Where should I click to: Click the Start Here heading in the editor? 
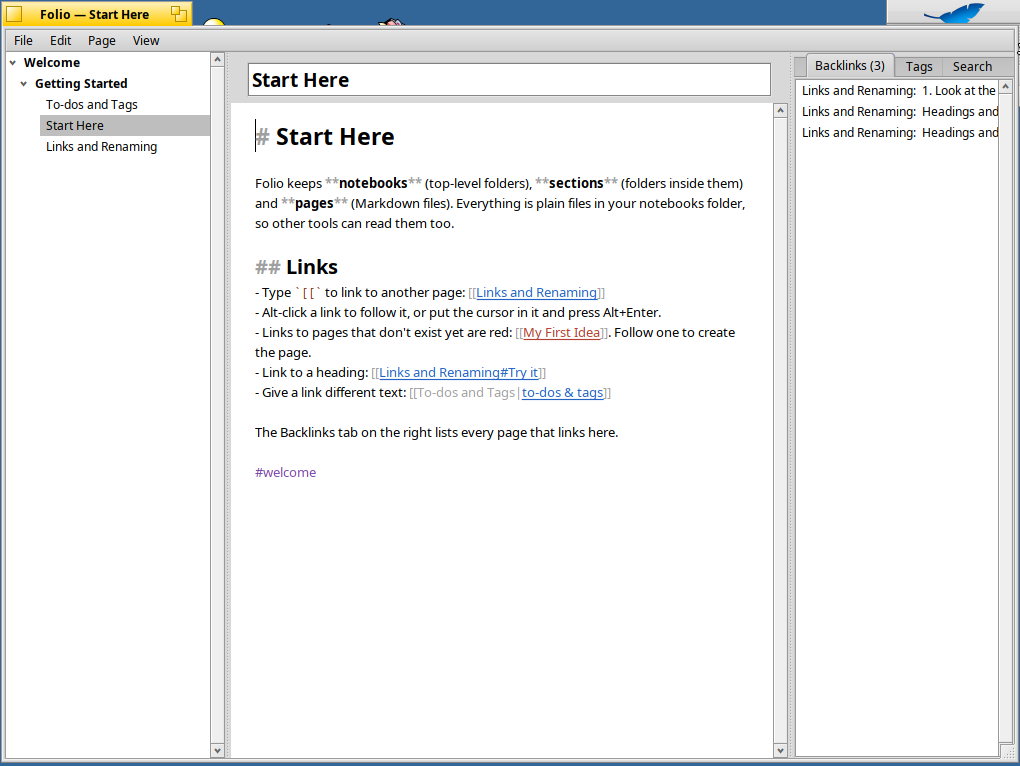[334, 137]
